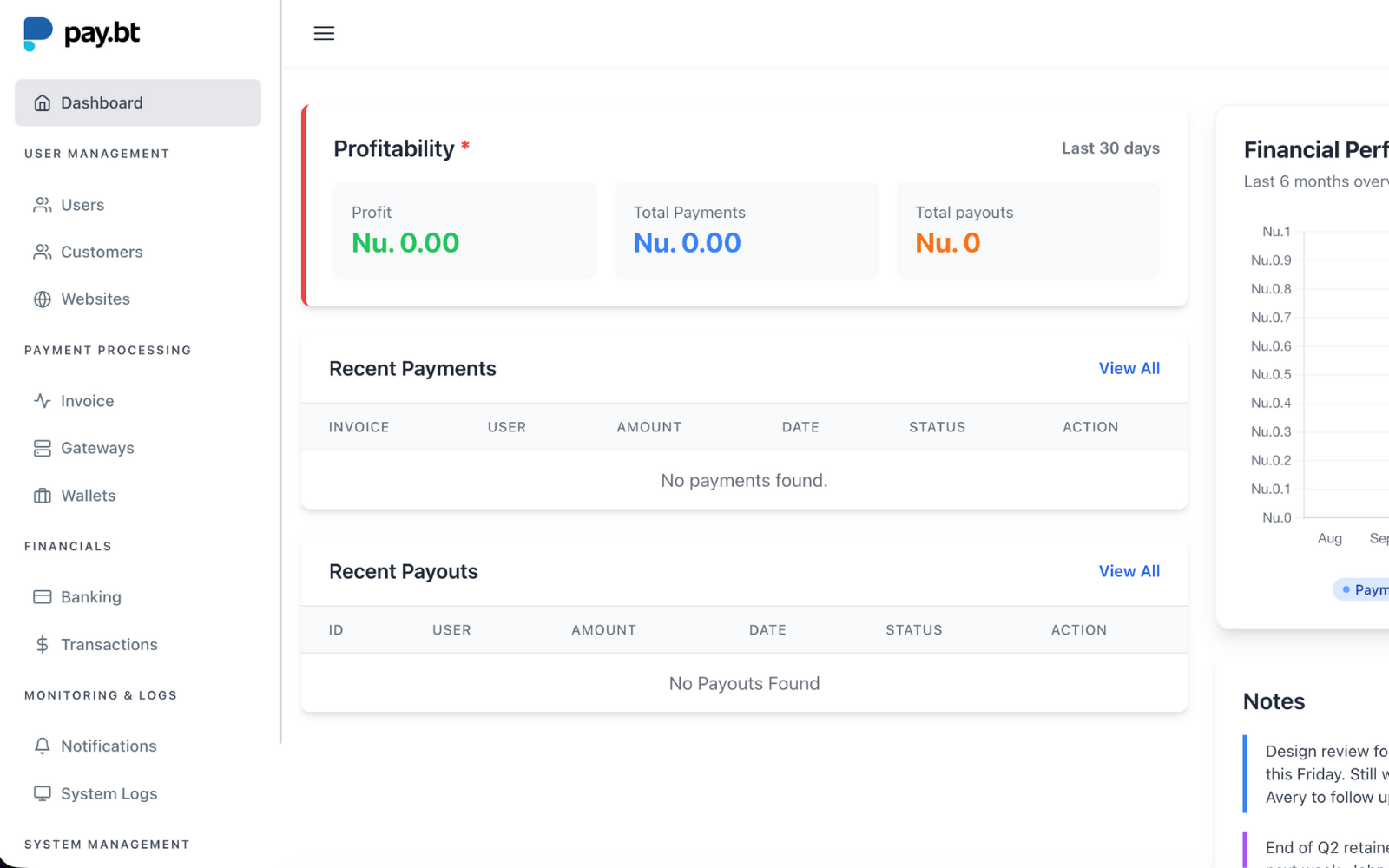Toggle the hamburger sidebar menu
Viewport: 1389px width, 868px height.
pos(324,34)
